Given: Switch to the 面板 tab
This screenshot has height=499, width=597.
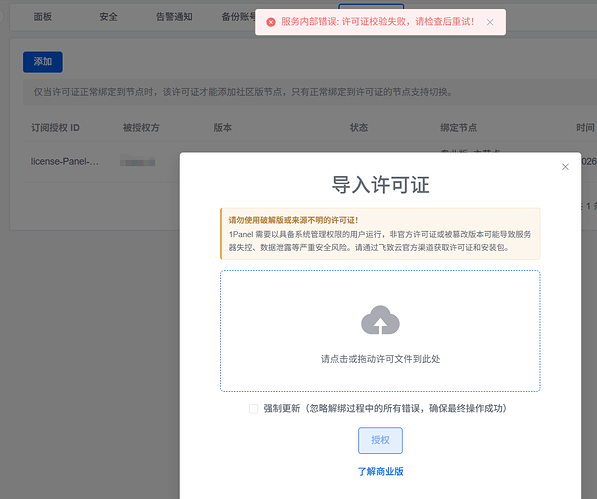Looking at the screenshot, I should pos(43,17).
